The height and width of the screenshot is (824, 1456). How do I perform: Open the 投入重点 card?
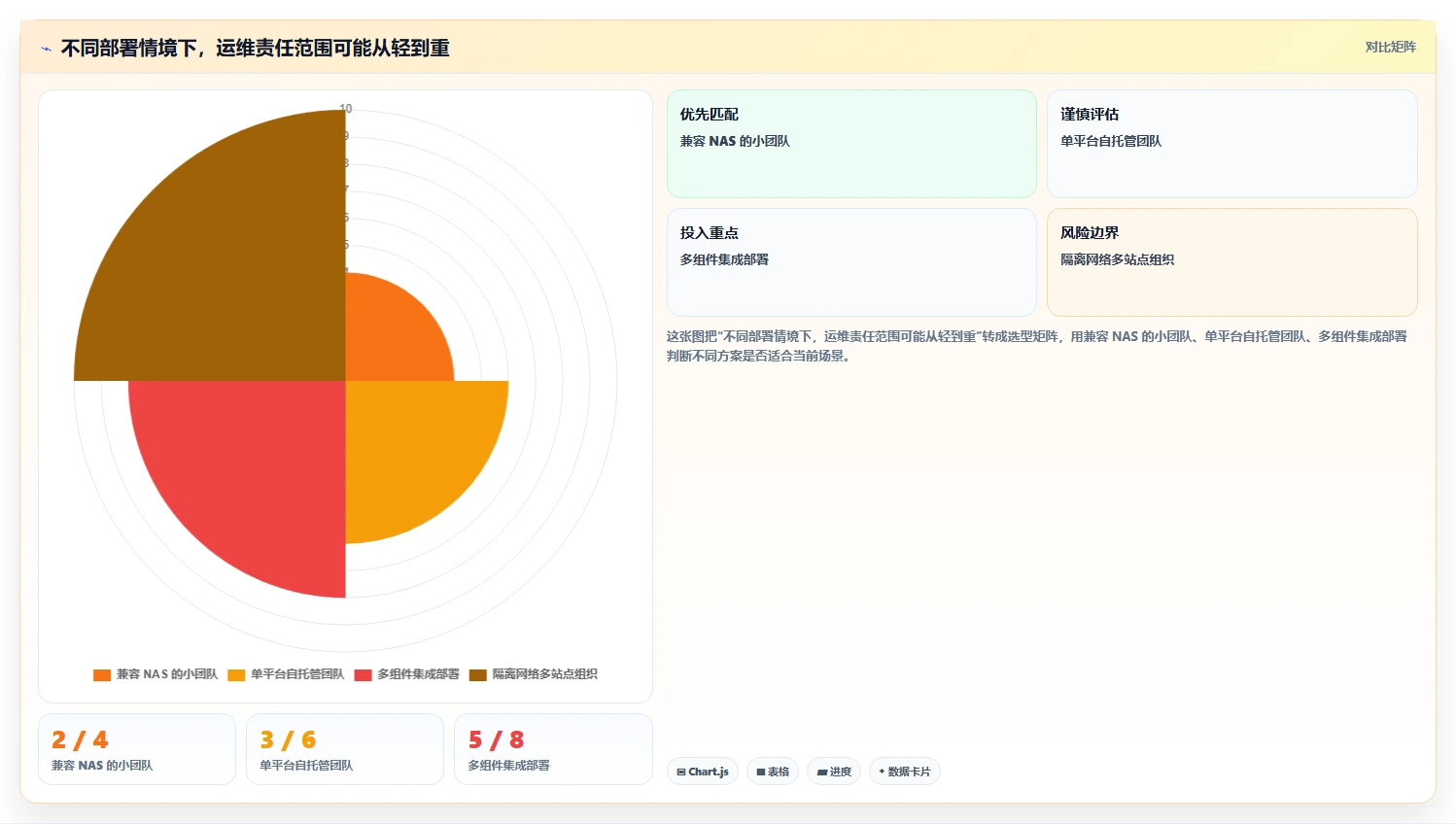point(851,262)
